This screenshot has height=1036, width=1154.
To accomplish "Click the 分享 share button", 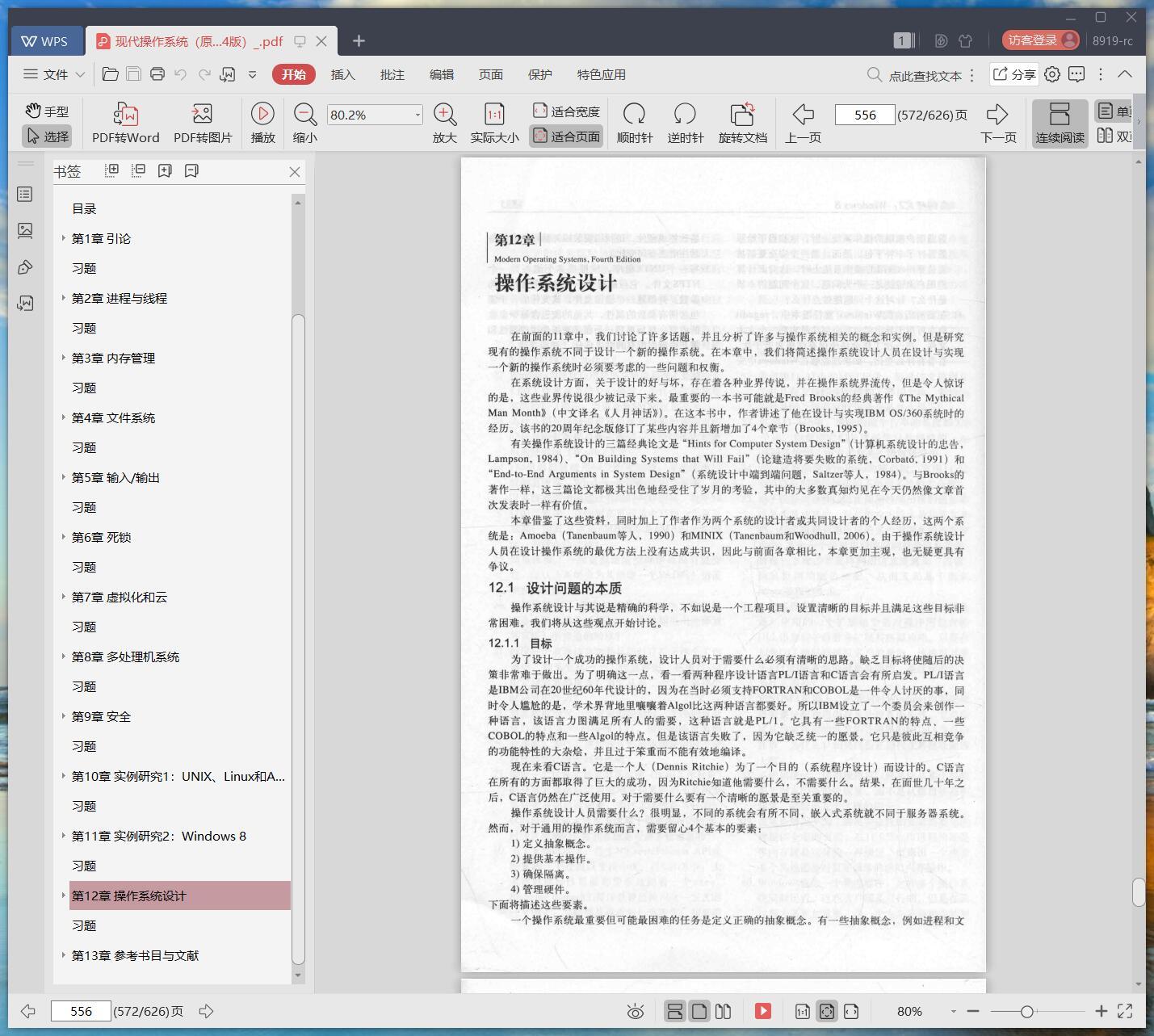I will [x=1013, y=74].
